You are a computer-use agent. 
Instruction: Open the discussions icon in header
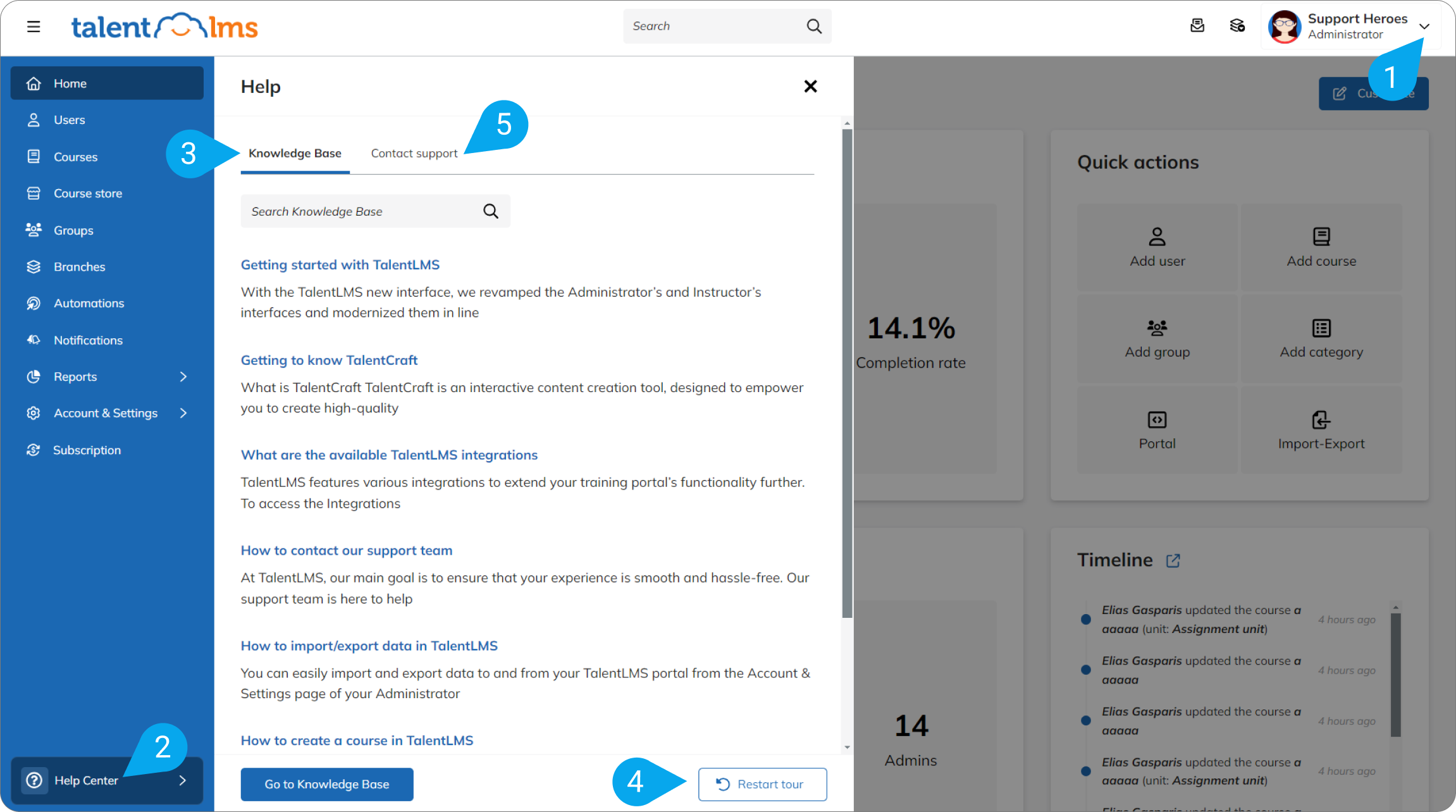[x=1237, y=26]
